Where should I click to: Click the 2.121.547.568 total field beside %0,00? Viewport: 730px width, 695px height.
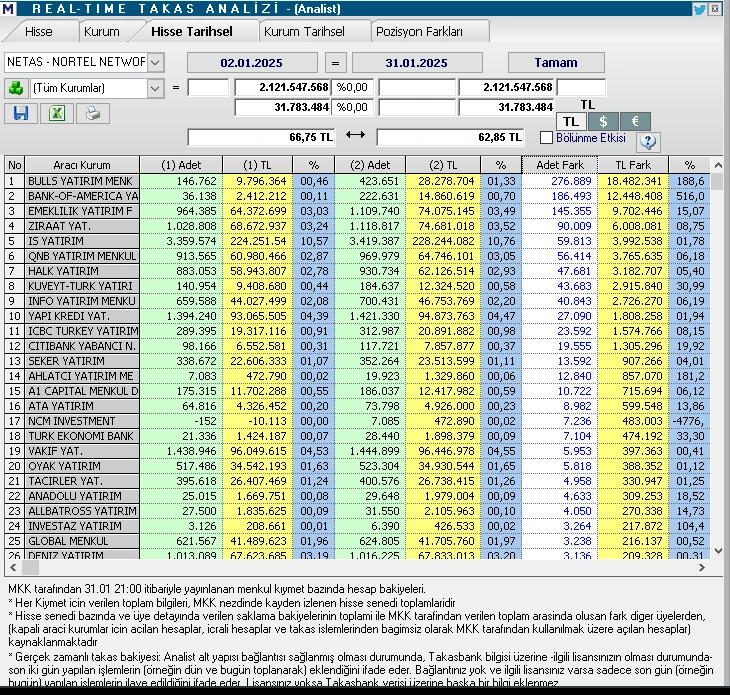pos(283,88)
